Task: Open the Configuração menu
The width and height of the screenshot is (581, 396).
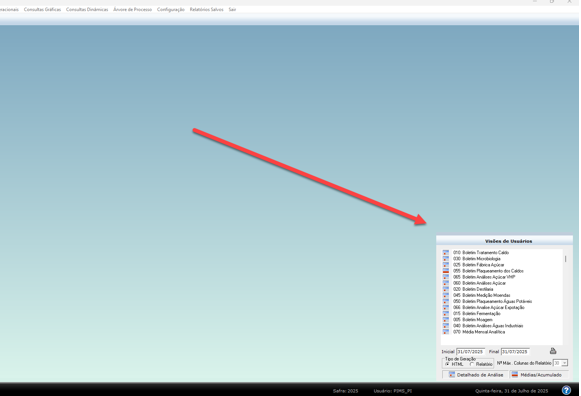Action: 171,10
